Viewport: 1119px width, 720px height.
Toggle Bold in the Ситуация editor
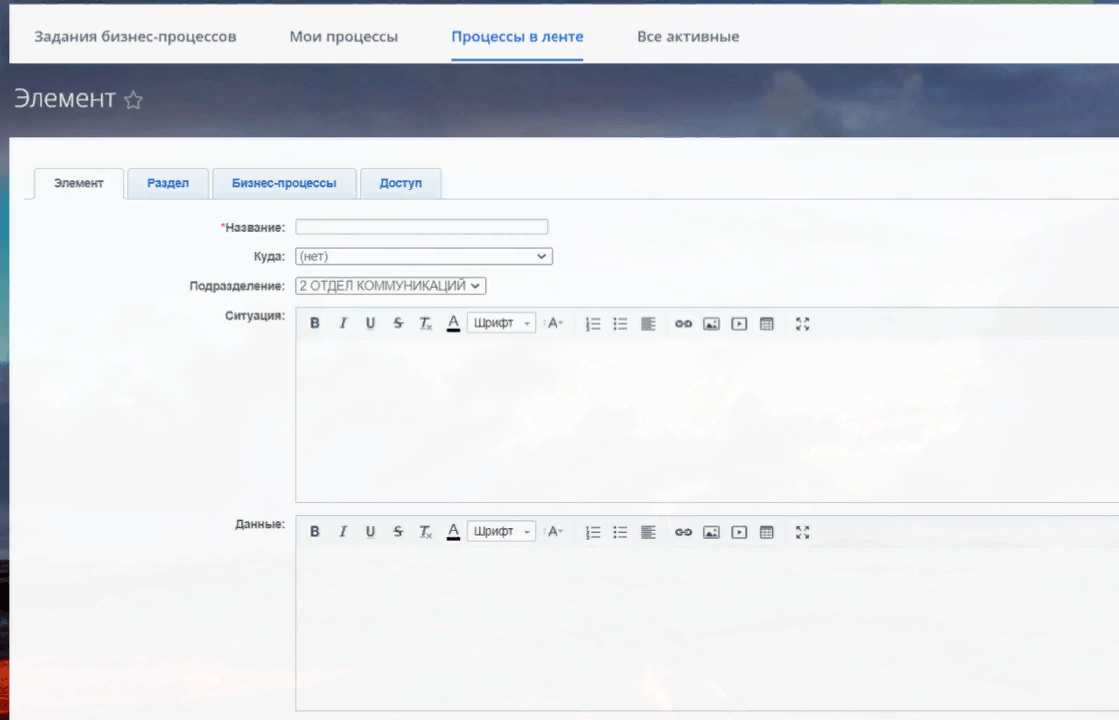[314, 323]
